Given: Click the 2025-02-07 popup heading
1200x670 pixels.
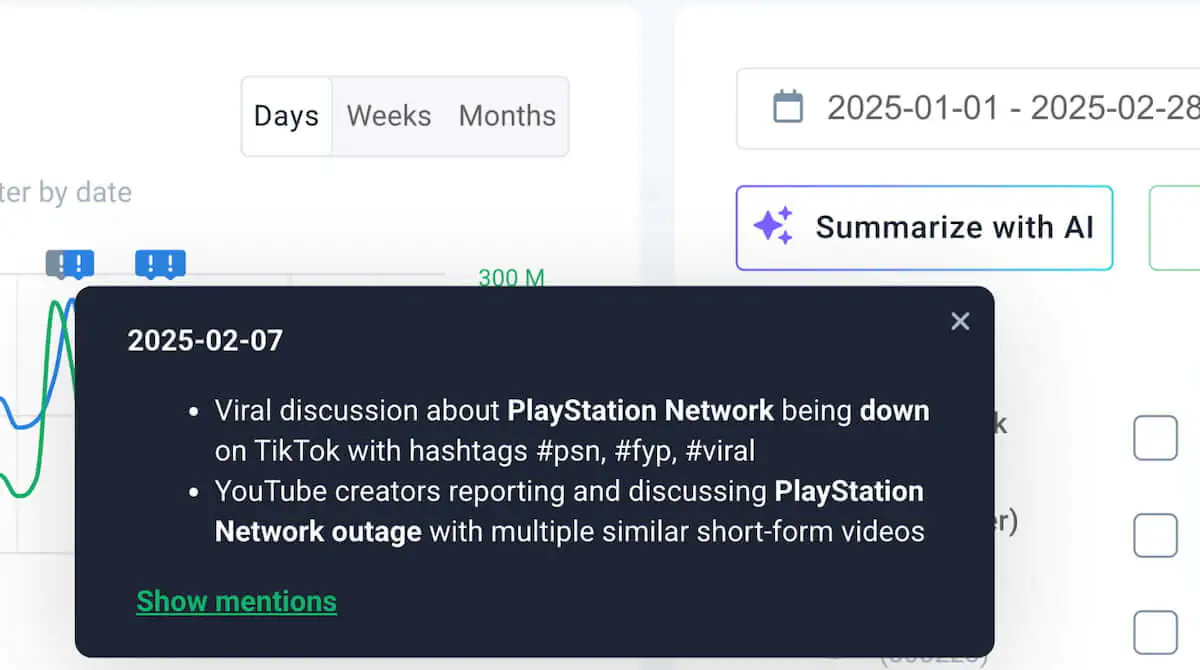Looking at the screenshot, I should pos(205,341).
